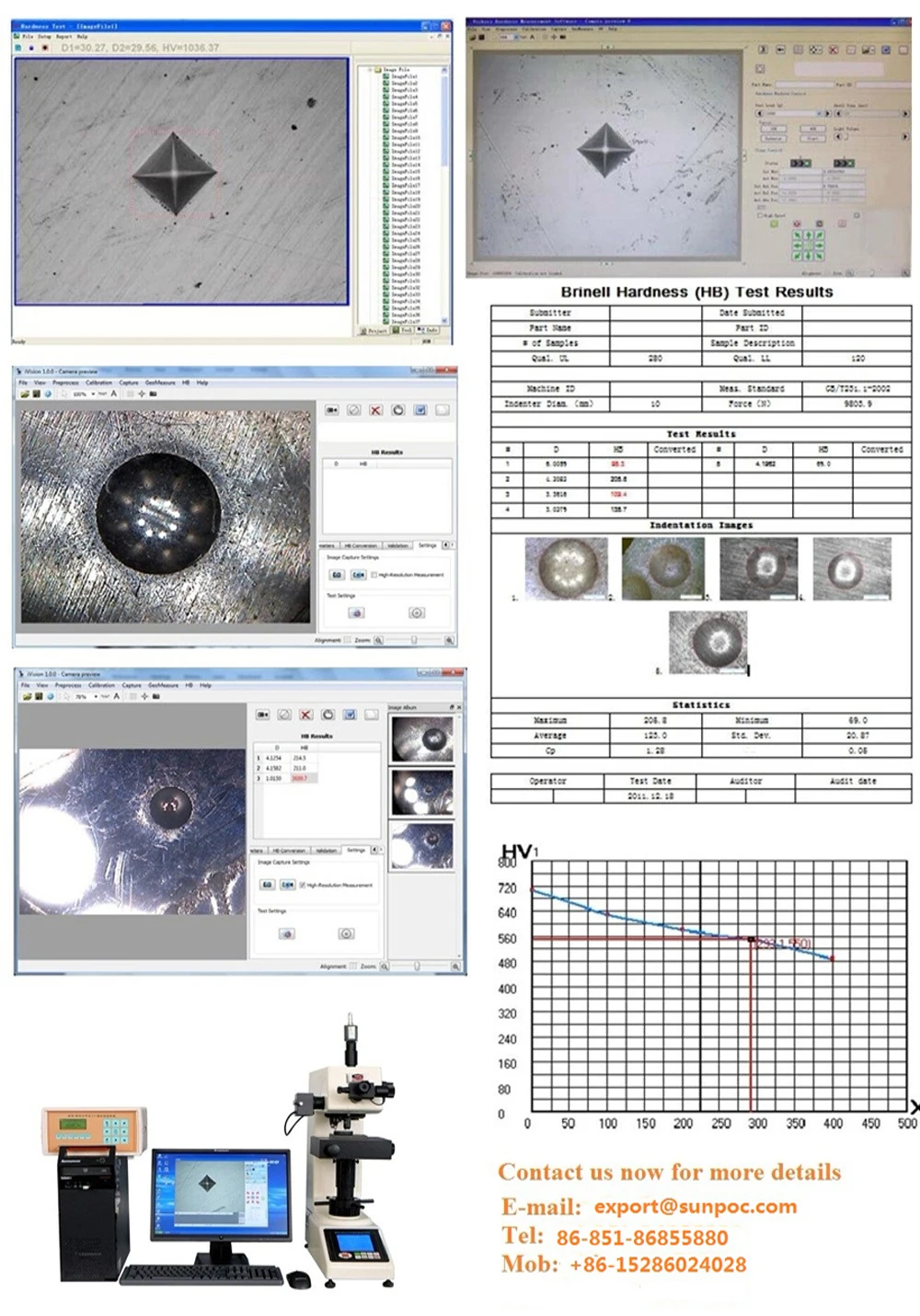Uncheck High-Resolution Measurement in iVision window showing Image Album
Viewport: 920px width, 1316px height.
pyautogui.click(x=302, y=885)
